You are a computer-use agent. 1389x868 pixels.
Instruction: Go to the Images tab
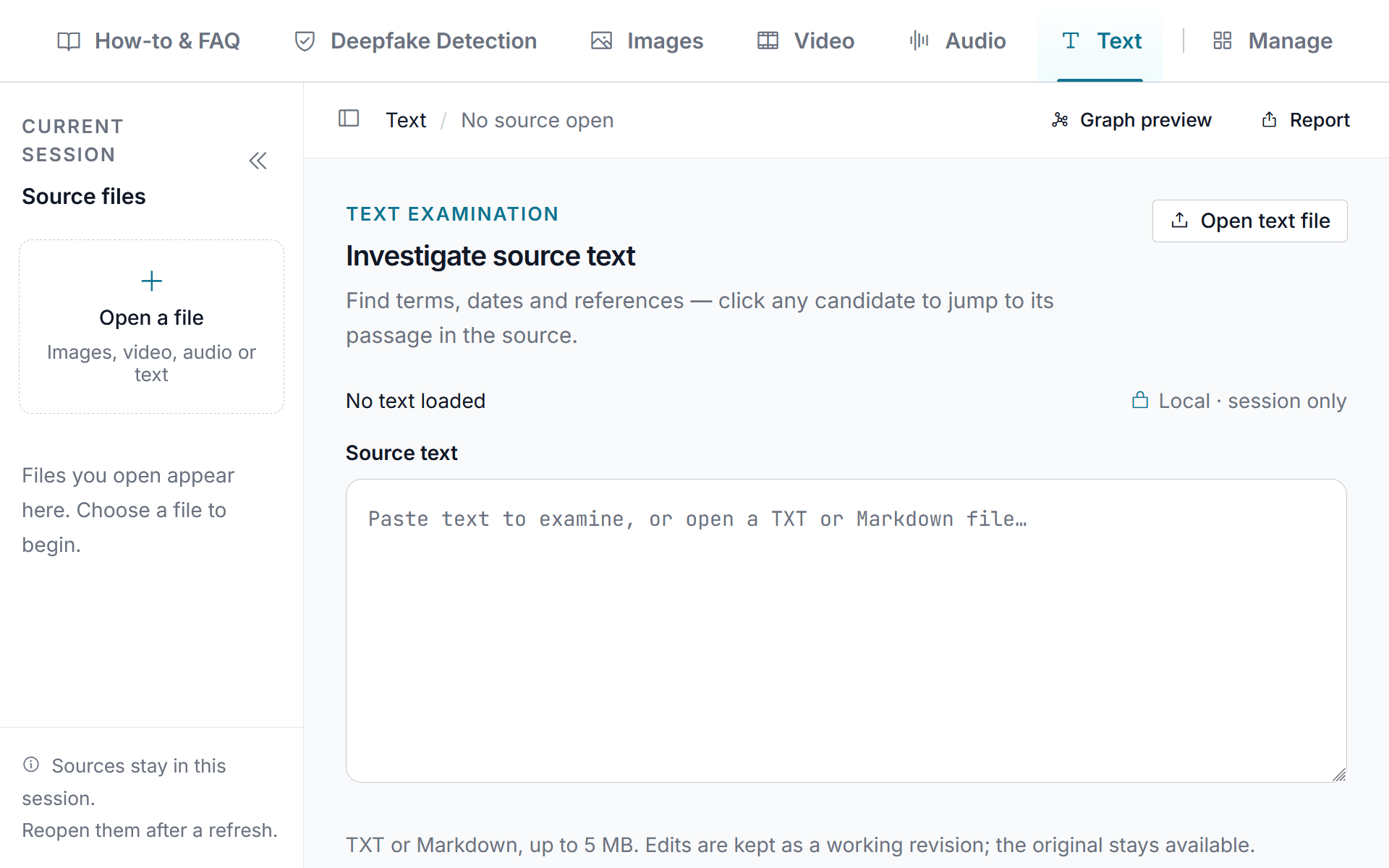(647, 41)
